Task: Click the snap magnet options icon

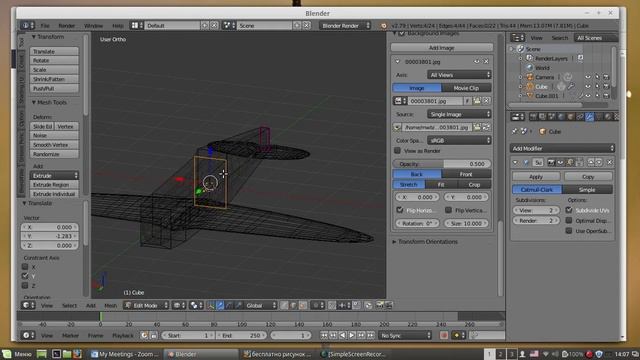Action: click(332, 305)
